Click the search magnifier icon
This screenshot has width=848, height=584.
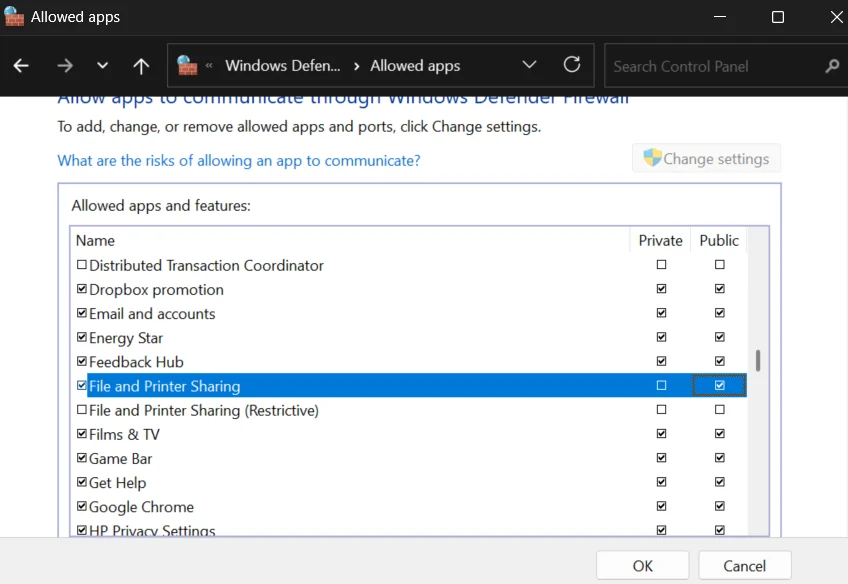pyautogui.click(x=831, y=66)
